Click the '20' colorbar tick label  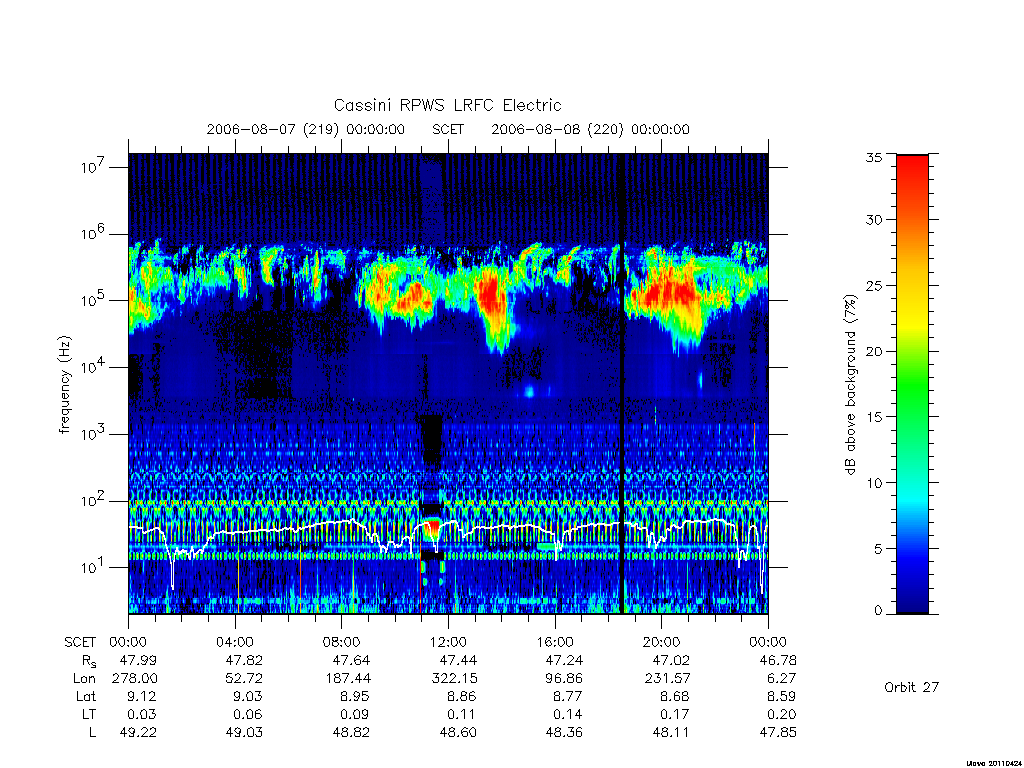(874, 351)
